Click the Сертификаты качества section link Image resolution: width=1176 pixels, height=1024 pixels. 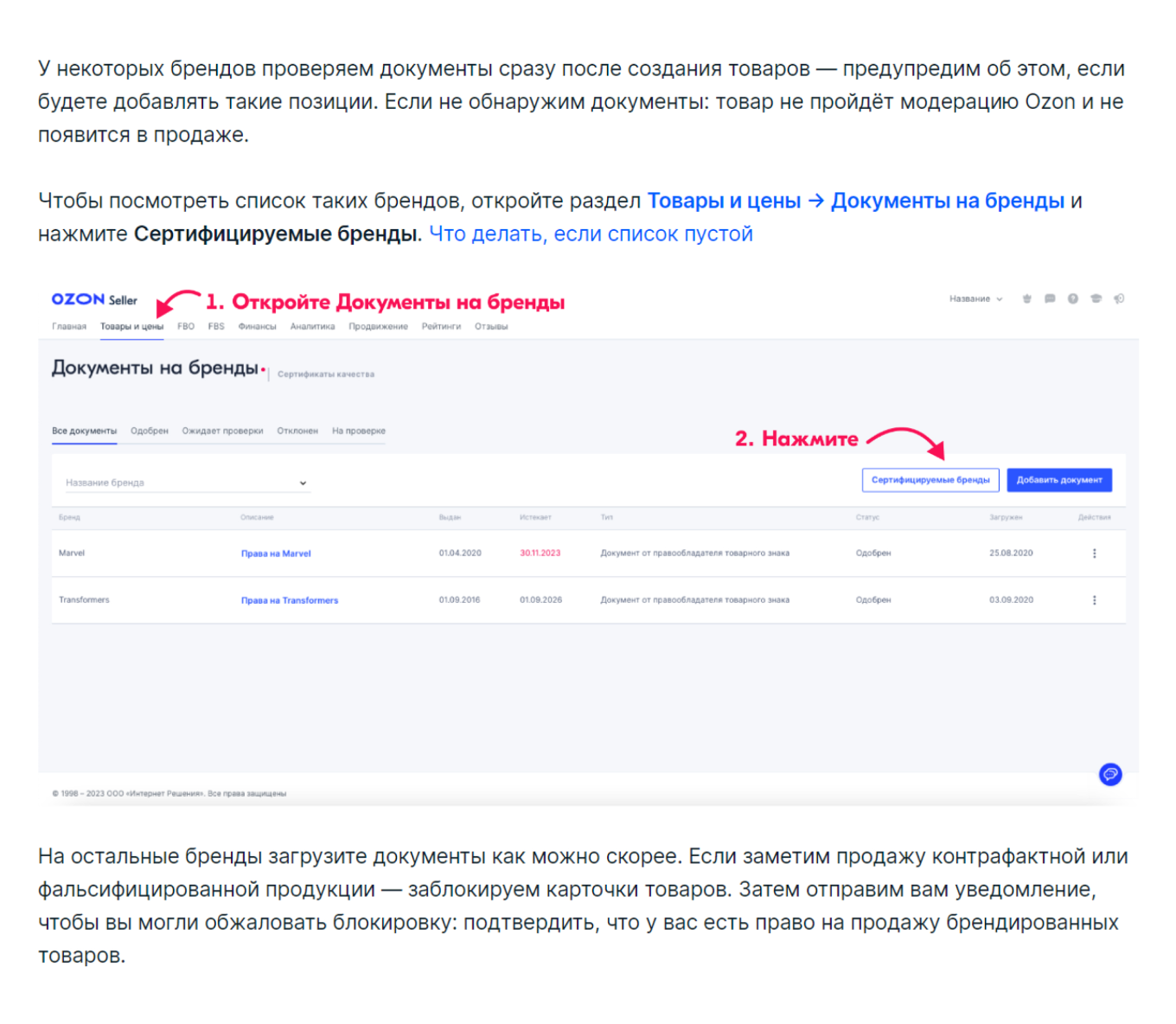(326, 374)
